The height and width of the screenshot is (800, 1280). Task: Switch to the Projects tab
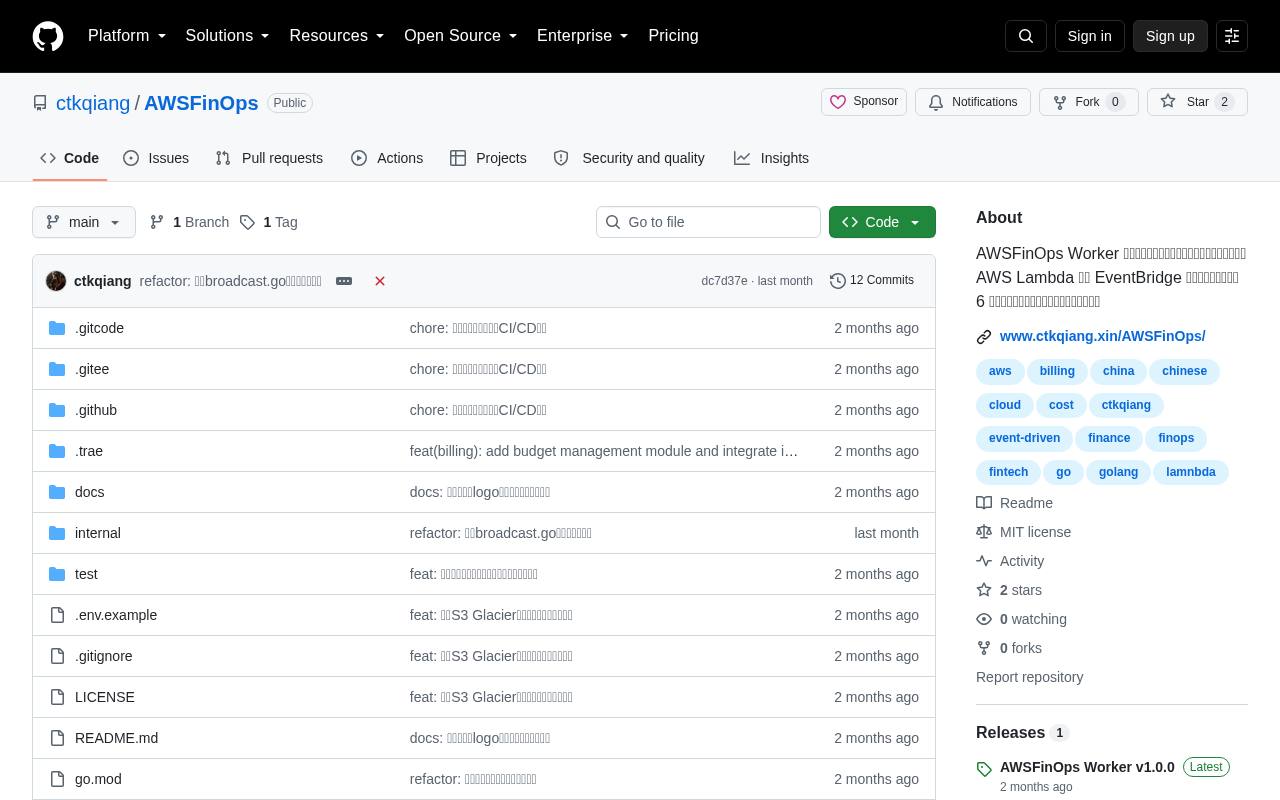click(488, 158)
